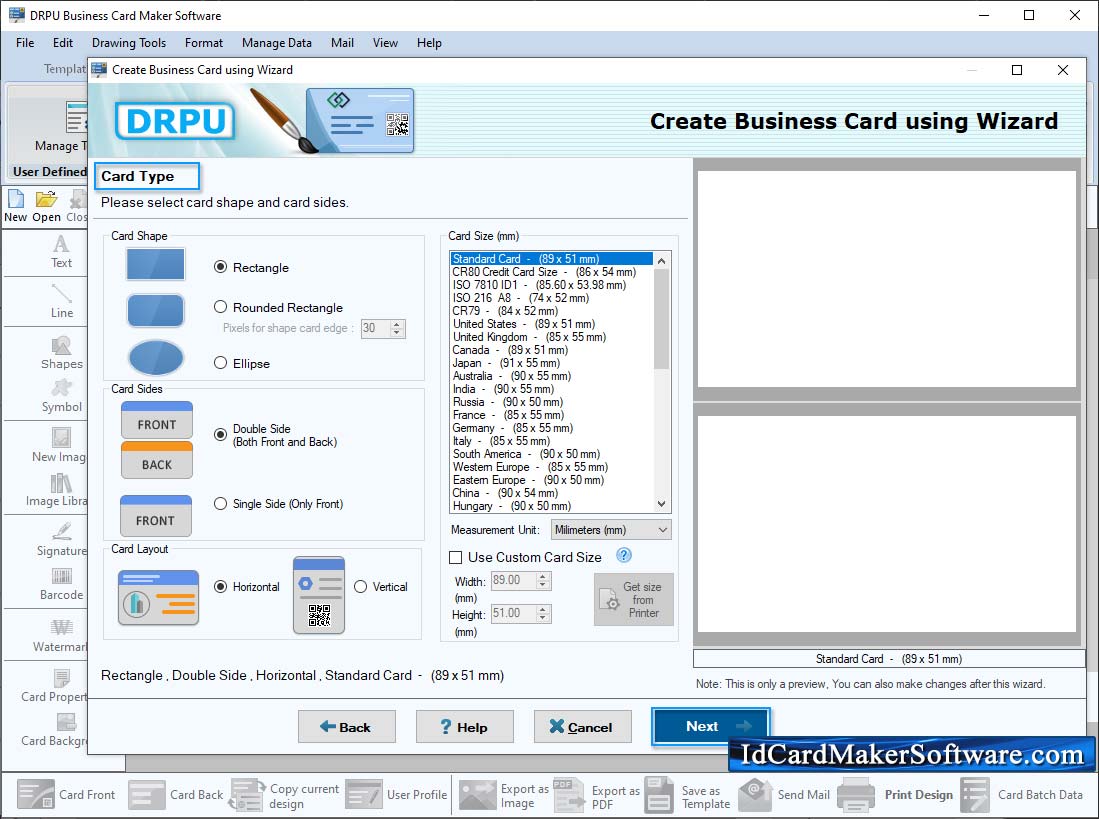
Task: Click Export as Image
Action: (504, 796)
